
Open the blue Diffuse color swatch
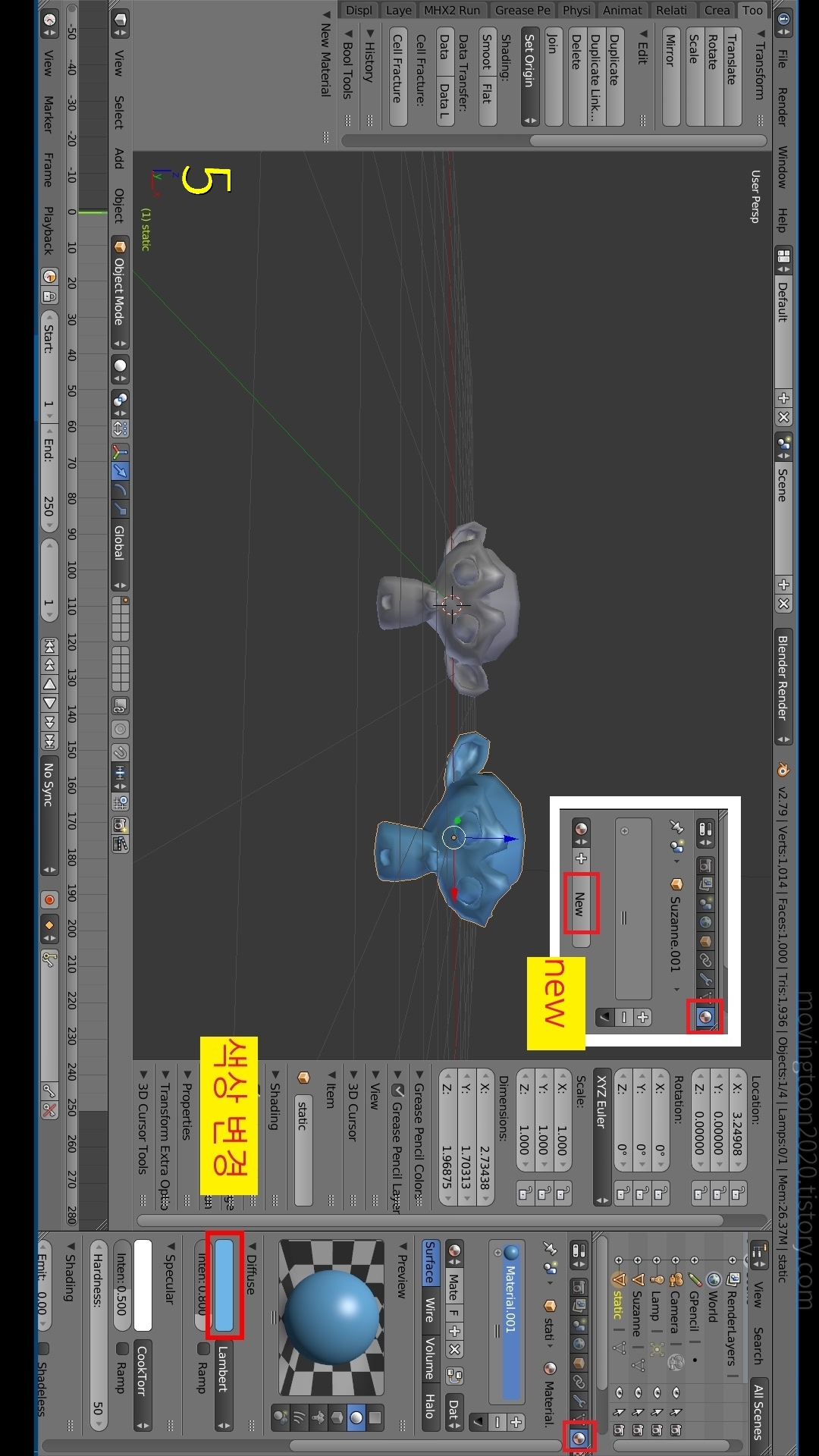tap(224, 1285)
